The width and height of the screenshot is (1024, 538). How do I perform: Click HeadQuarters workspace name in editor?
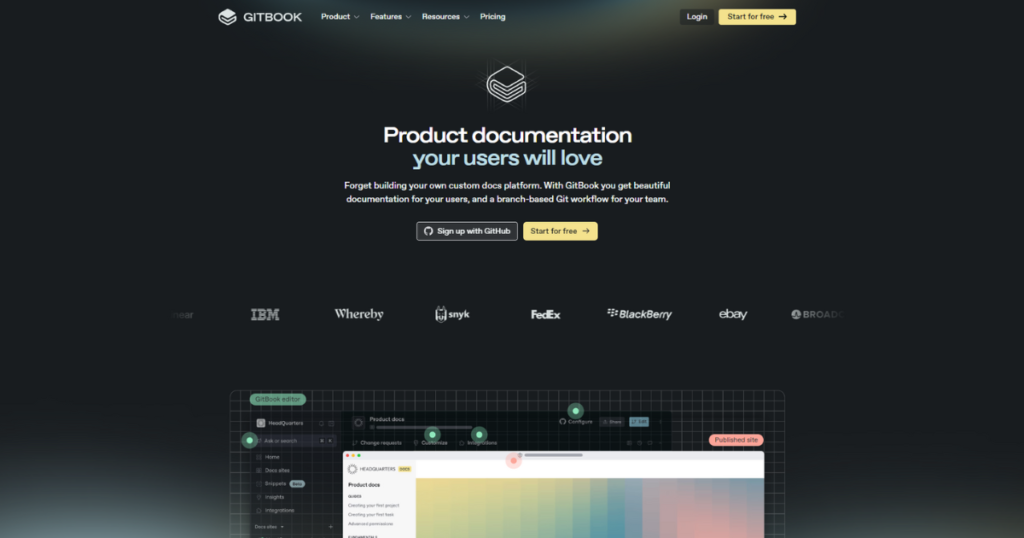(x=285, y=423)
